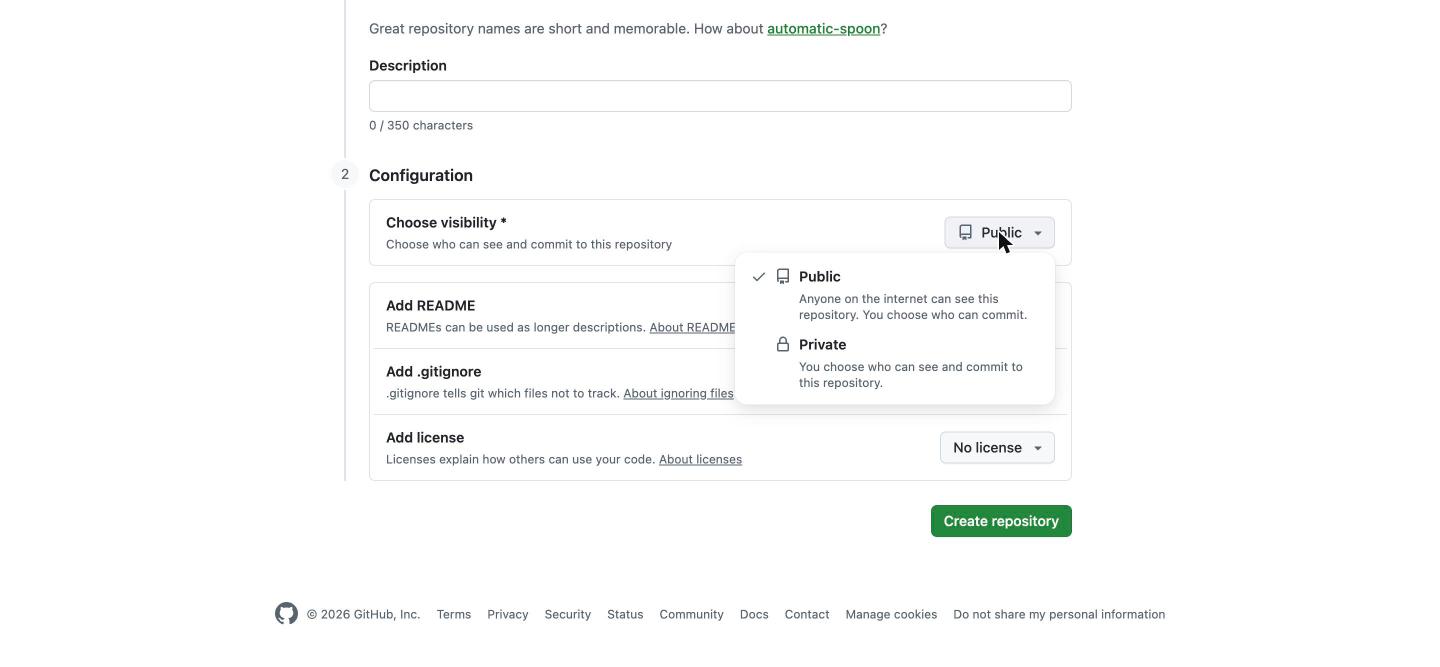1440x667 pixels.
Task: Click the Add README label
Action: [430, 305]
